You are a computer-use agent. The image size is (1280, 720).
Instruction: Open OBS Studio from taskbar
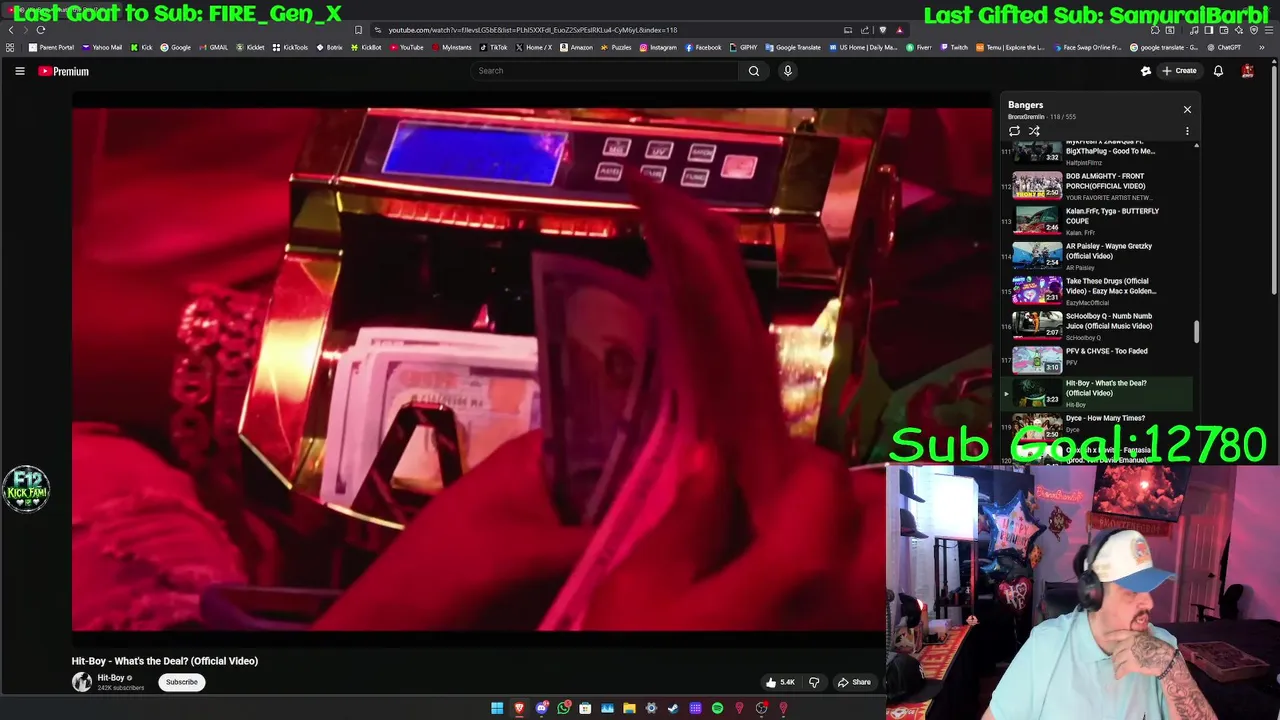click(761, 709)
